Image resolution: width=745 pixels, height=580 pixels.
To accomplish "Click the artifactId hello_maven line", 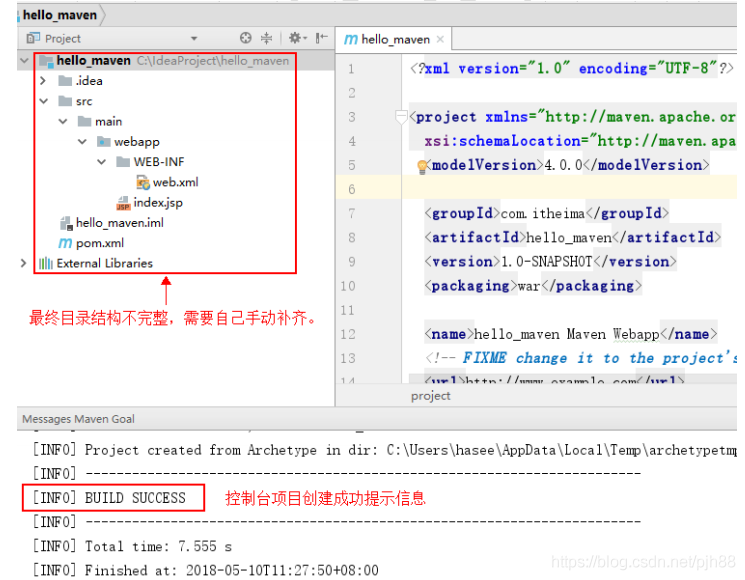I will click(x=573, y=237).
